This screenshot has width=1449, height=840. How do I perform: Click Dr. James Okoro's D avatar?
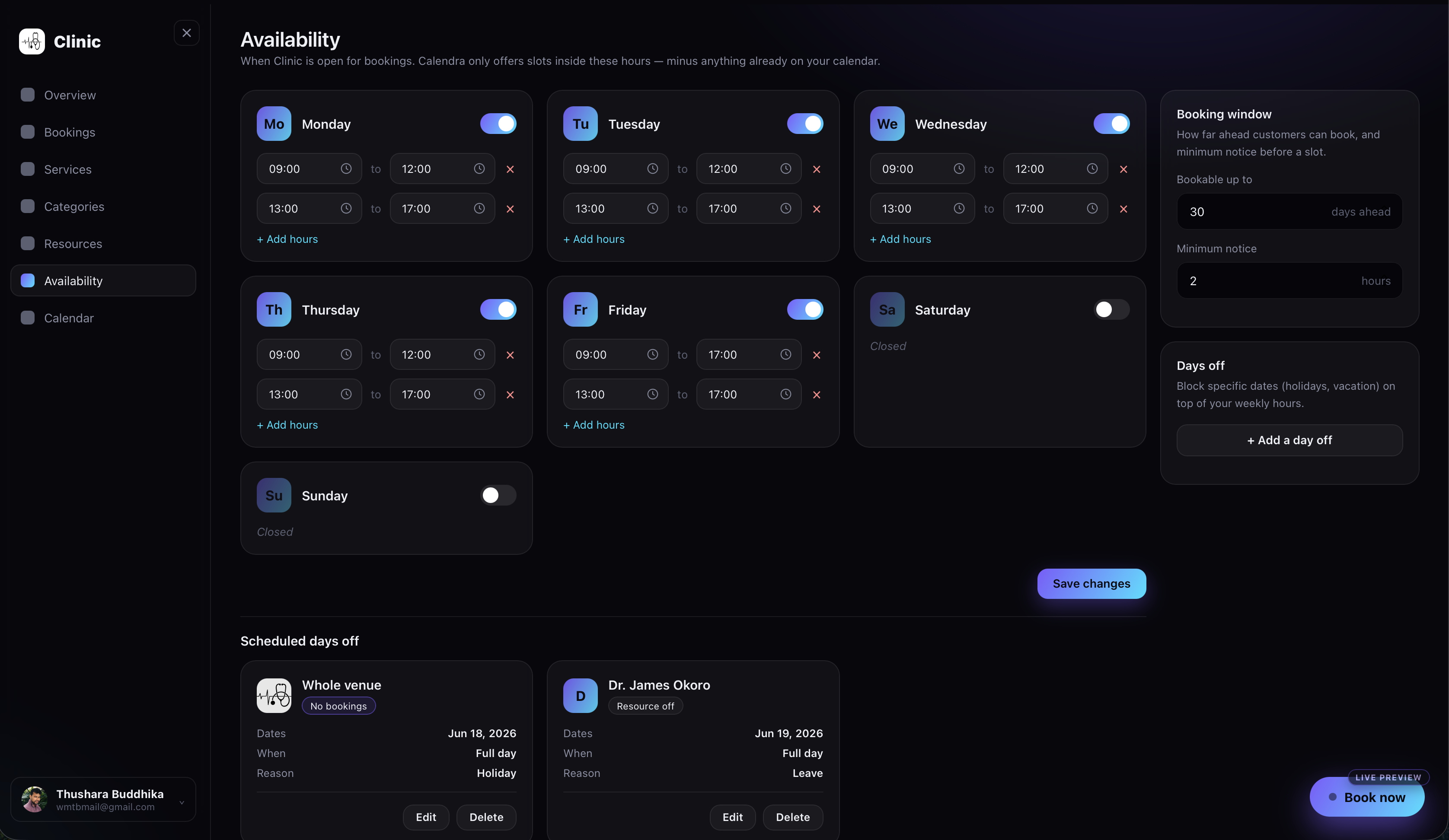pyautogui.click(x=580, y=696)
